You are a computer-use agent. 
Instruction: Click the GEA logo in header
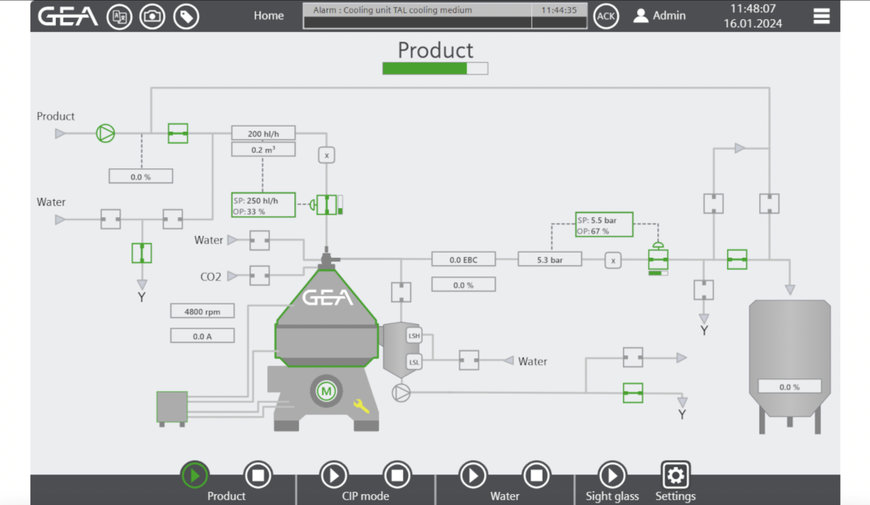68,16
